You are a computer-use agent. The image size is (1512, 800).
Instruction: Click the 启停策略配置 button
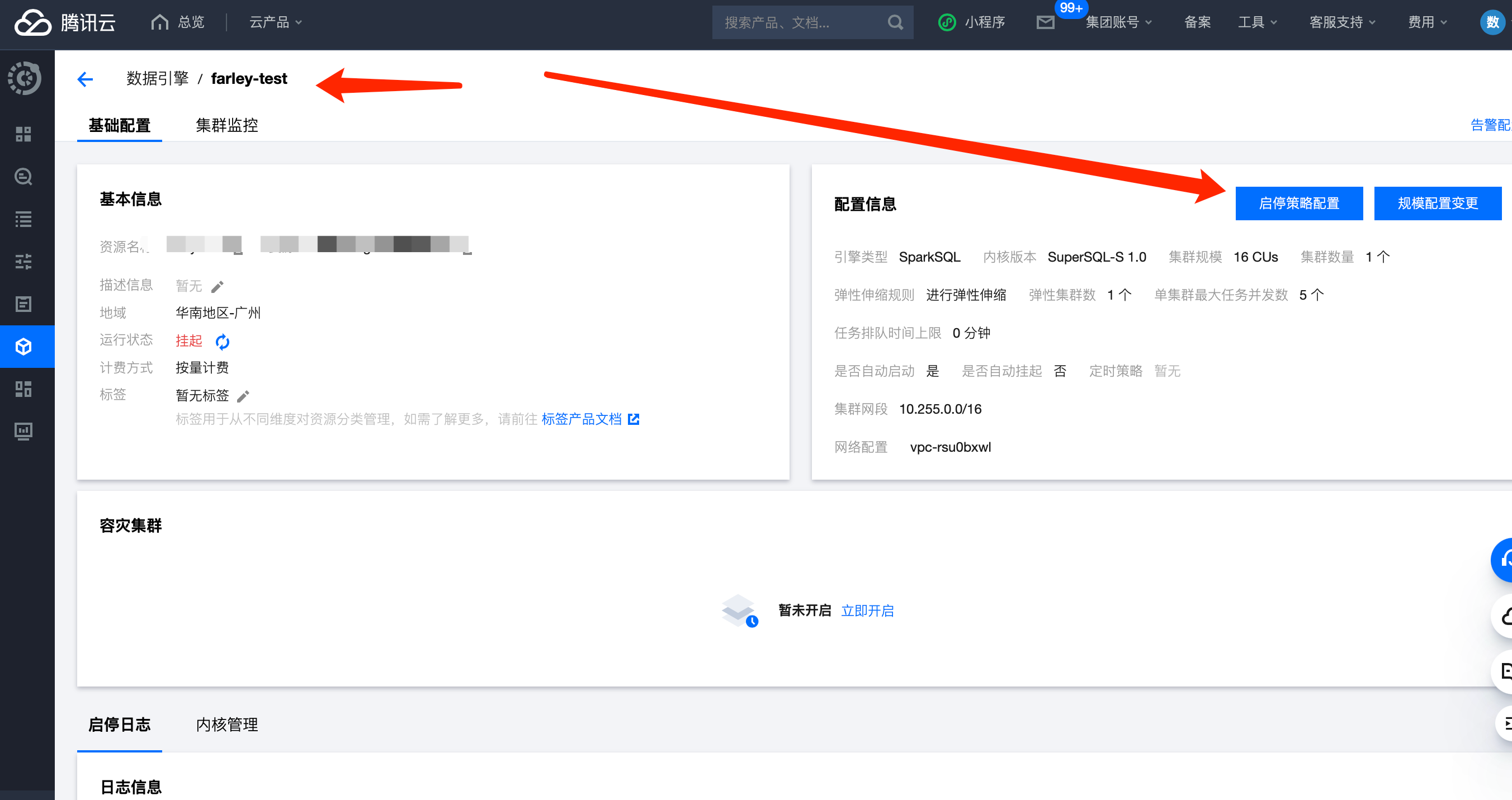[1298, 203]
